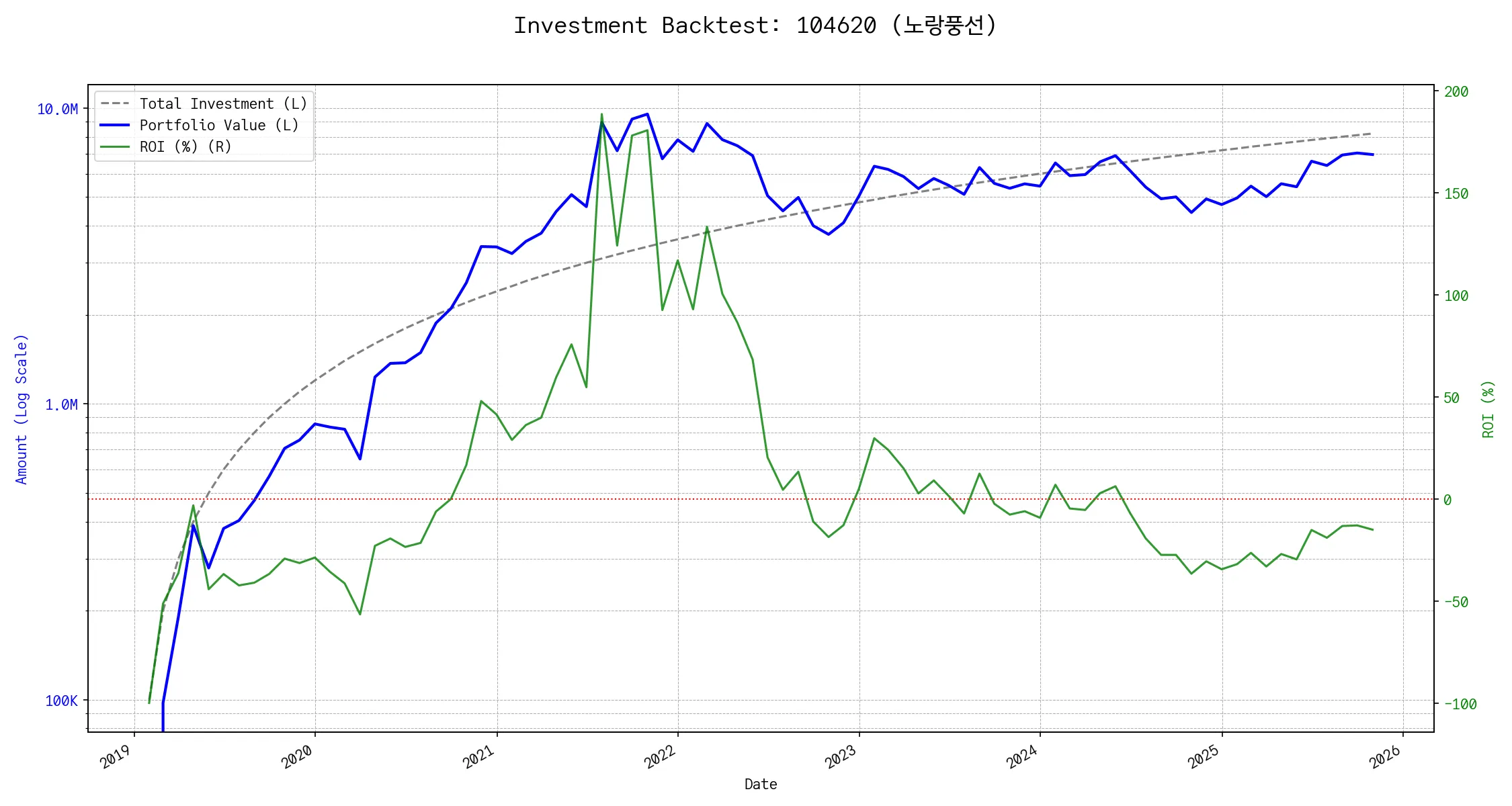Click the 2026 x-axis tick label
The width and height of the screenshot is (1512, 806).
[1385, 757]
